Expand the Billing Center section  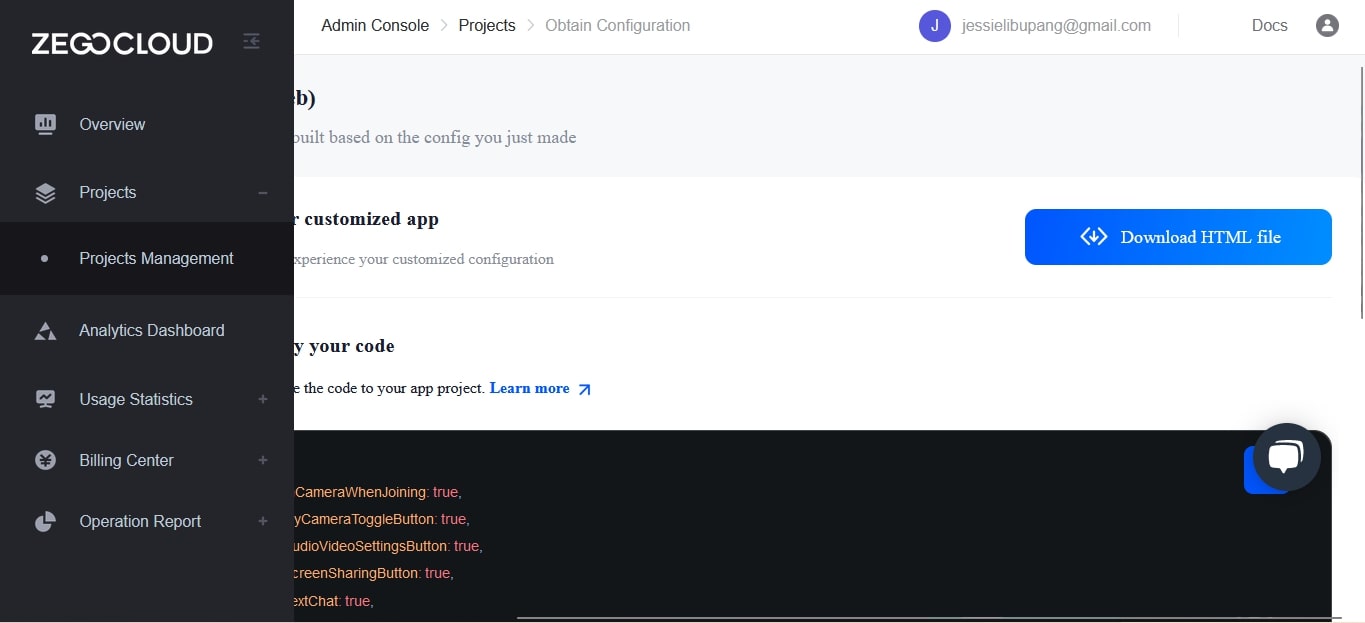tap(263, 460)
